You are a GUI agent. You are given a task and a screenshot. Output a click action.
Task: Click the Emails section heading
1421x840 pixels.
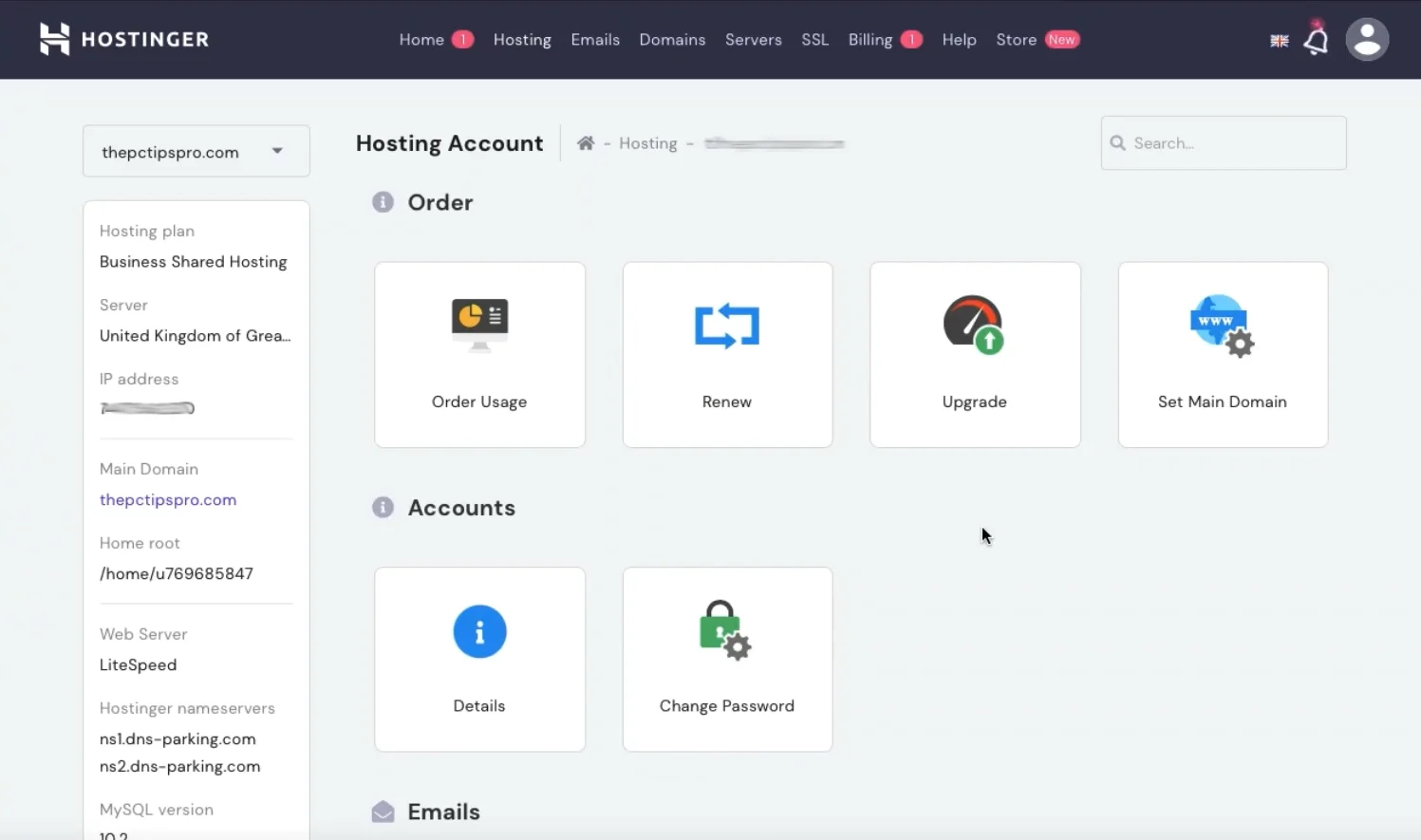pos(444,812)
